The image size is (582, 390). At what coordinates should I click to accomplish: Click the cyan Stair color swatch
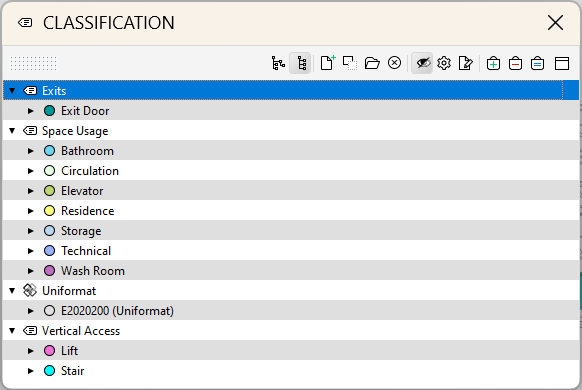coord(49,371)
